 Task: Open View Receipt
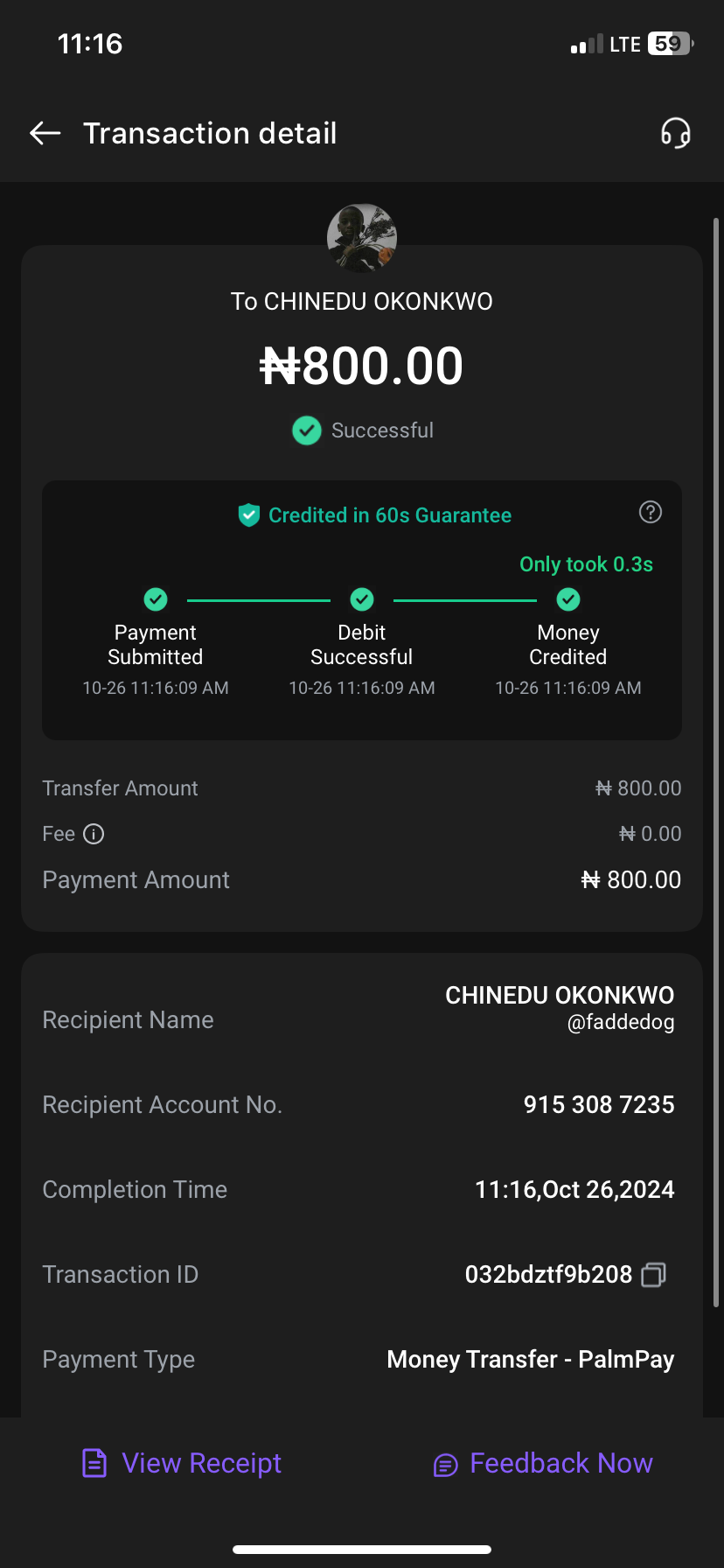182,1463
